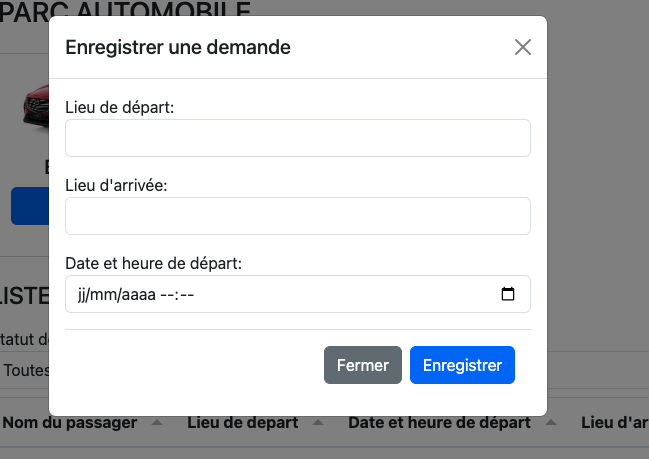Click the Lieu de depart column header
The image size is (649, 459).
click(x=243, y=423)
